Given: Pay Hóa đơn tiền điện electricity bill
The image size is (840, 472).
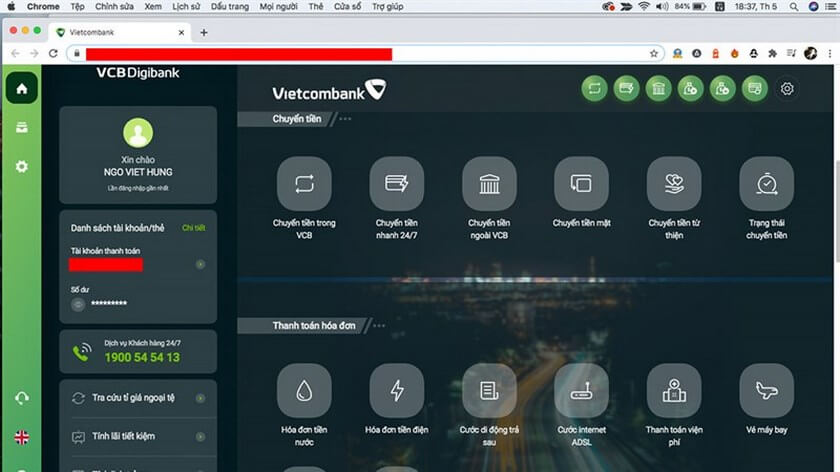Looking at the screenshot, I should coord(396,391).
